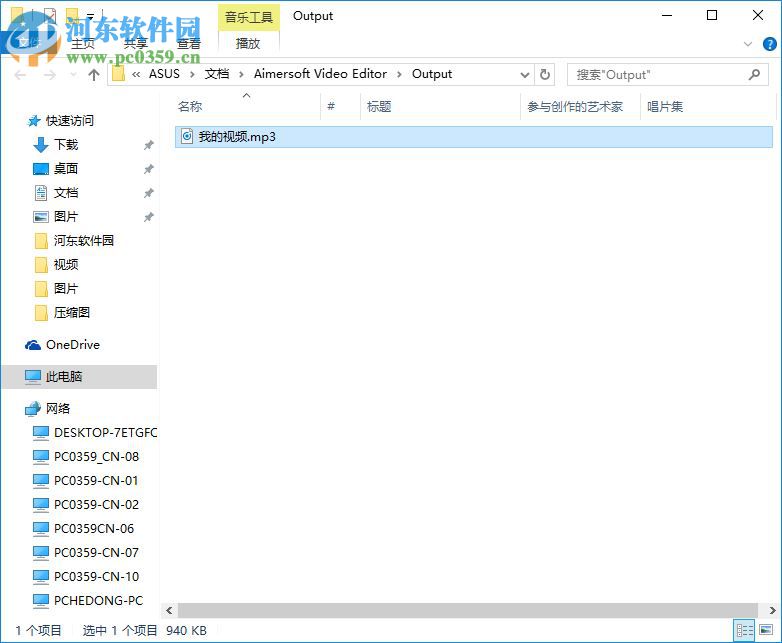Open network computer PC0359-CN-01
Screen dimensions: 782x643
tap(96, 480)
